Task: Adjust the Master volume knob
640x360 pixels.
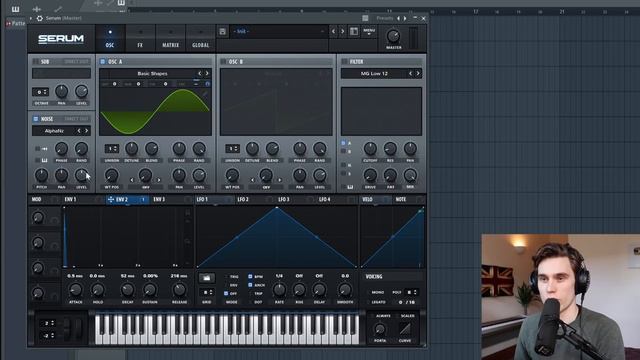Action: pos(393,36)
